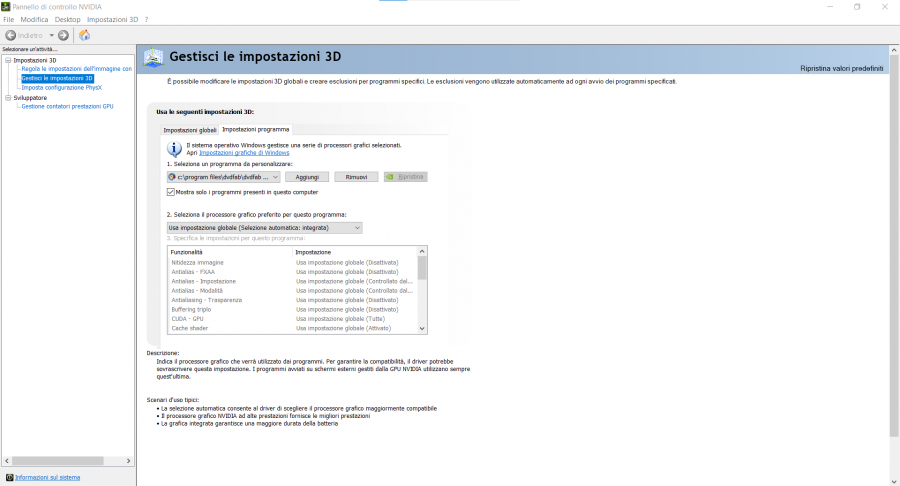Open the Modifica menu
Viewport: 900px width, 486px height.
tap(34, 20)
